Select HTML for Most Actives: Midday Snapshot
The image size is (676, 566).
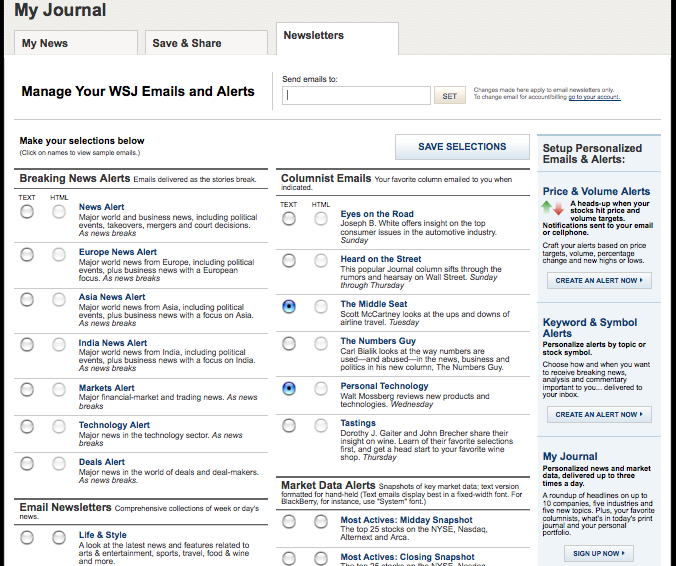(x=321, y=522)
